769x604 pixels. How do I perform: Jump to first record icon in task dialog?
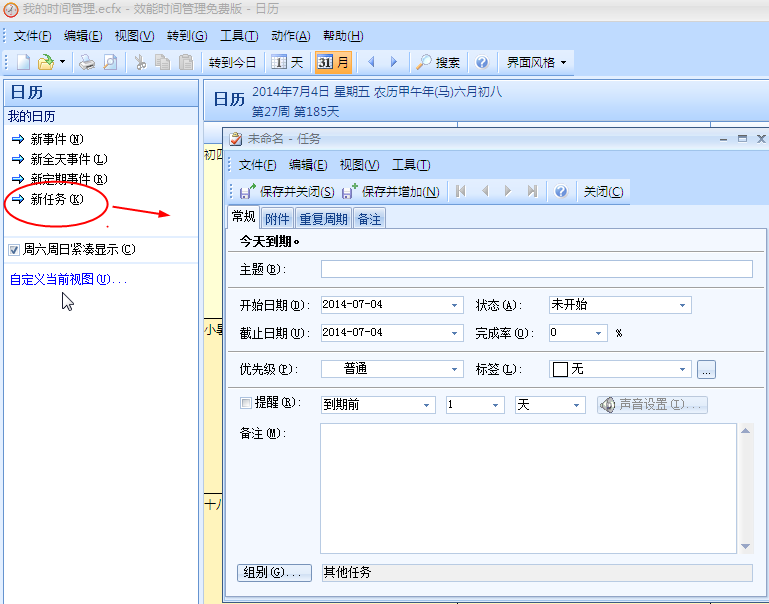[461, 191]
